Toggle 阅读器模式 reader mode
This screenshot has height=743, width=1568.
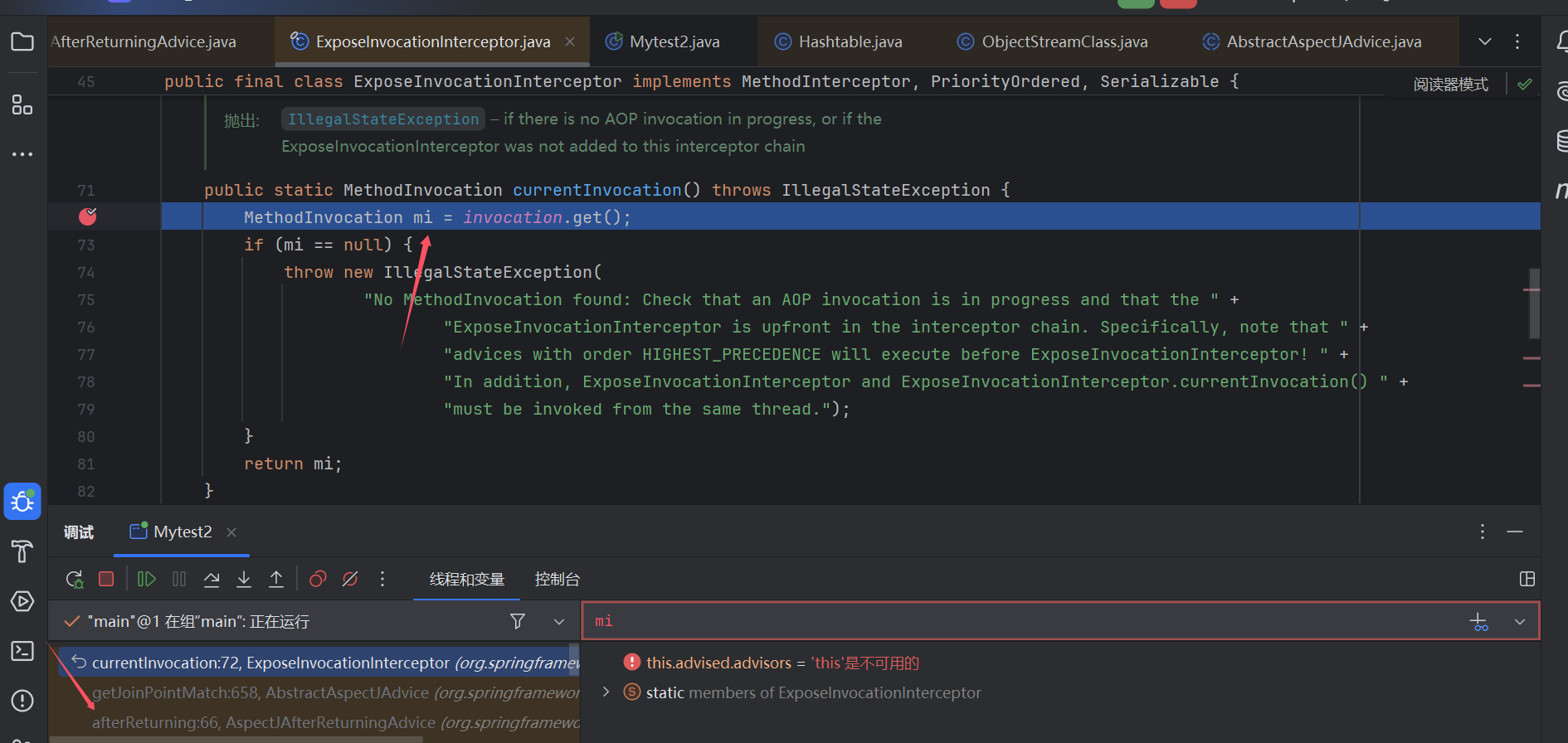[1450, 85]
